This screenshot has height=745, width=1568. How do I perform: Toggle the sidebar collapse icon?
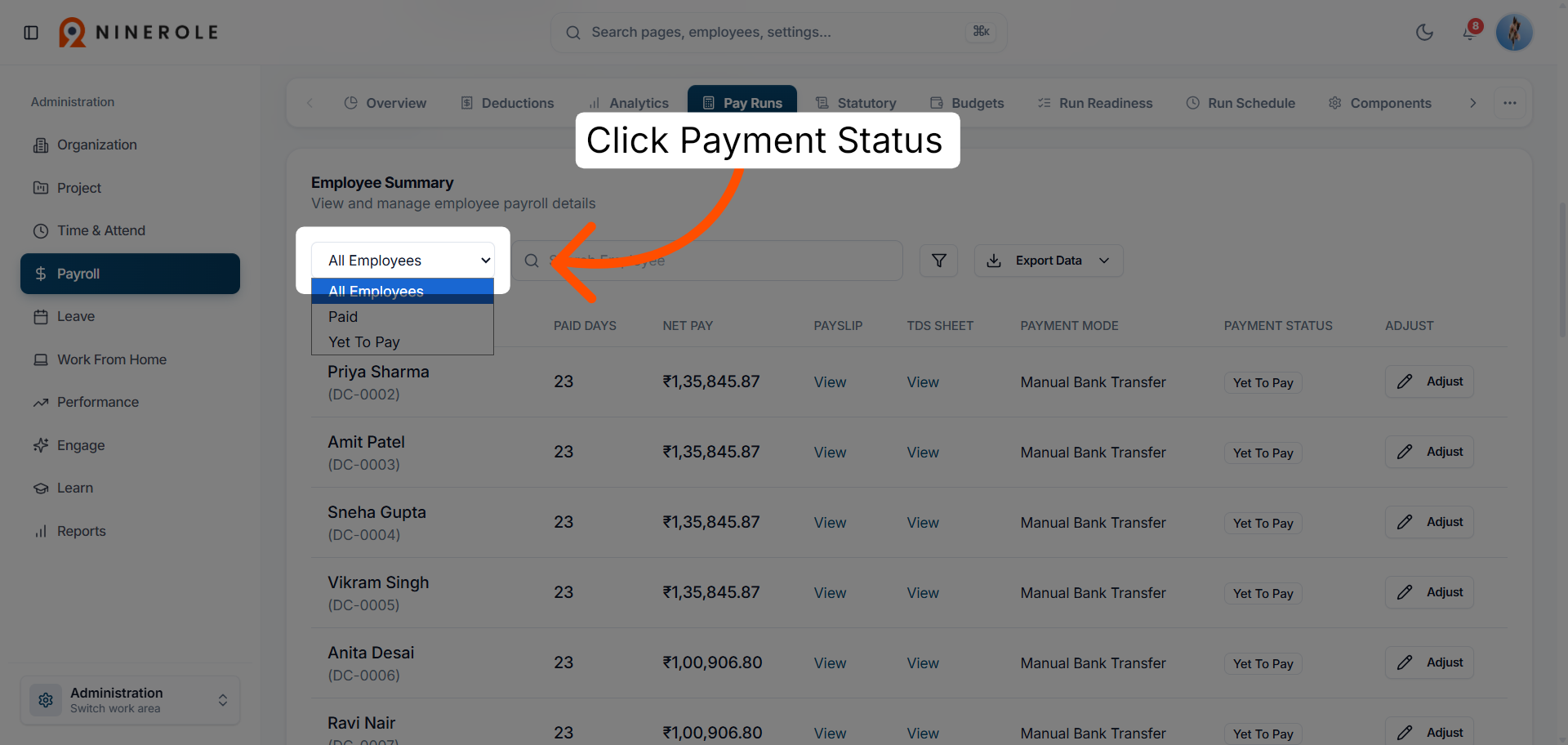(31, 33)
